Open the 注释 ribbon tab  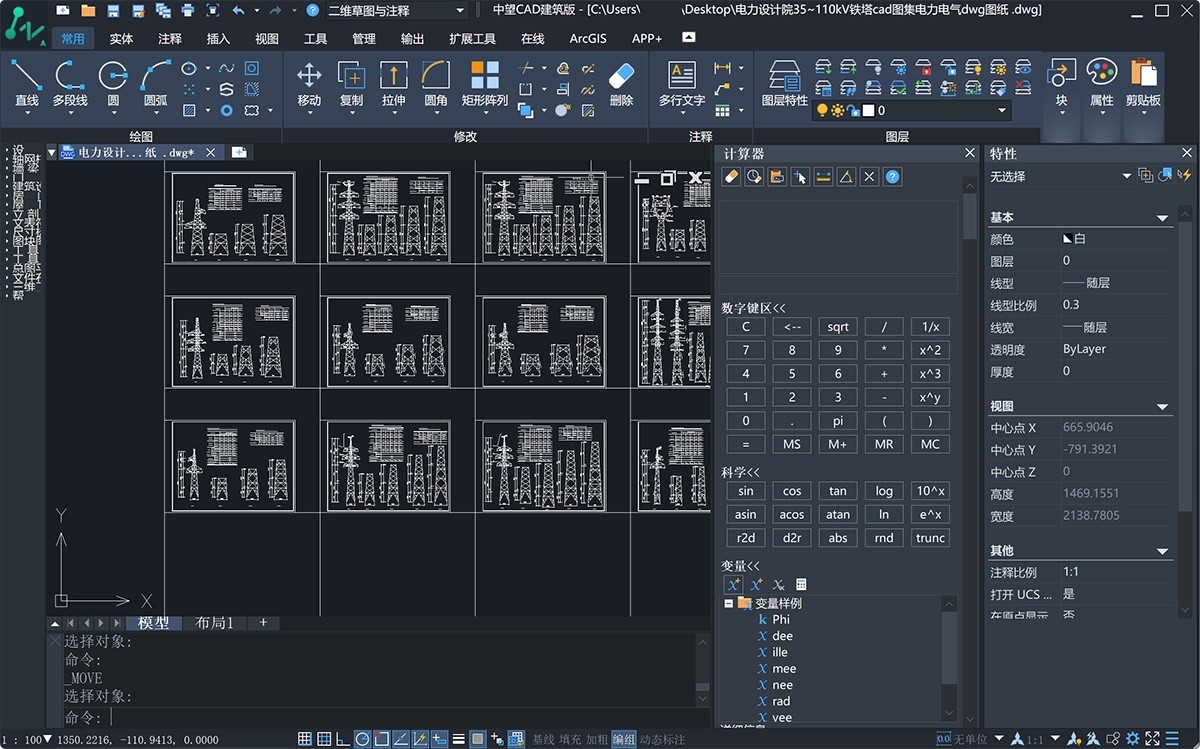coord(170,39)
